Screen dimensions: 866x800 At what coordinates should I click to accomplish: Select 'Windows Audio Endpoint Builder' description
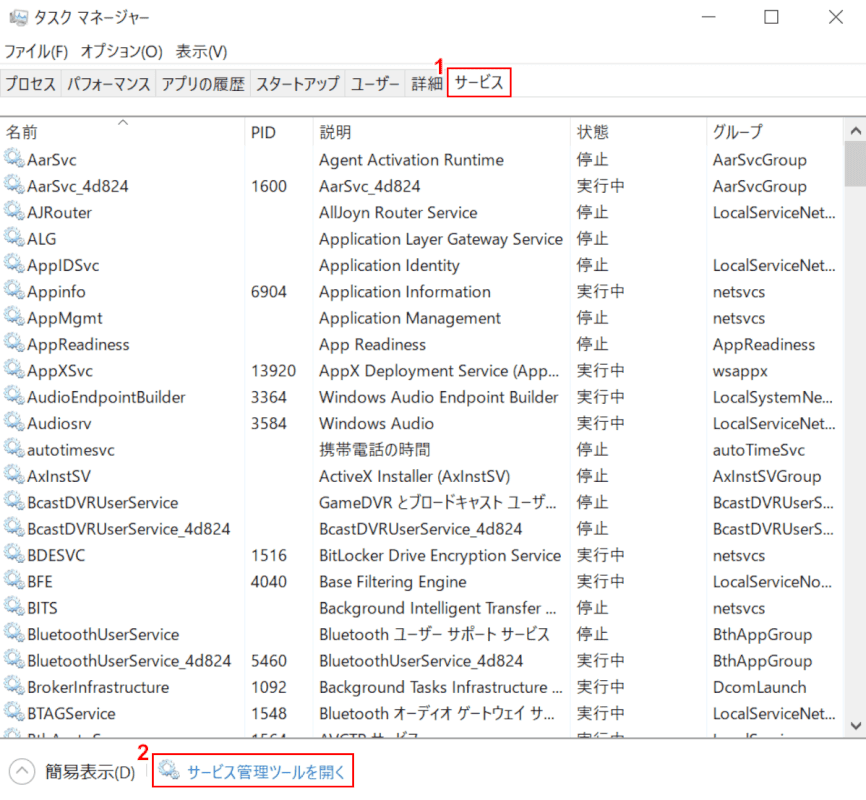[439, 397]
